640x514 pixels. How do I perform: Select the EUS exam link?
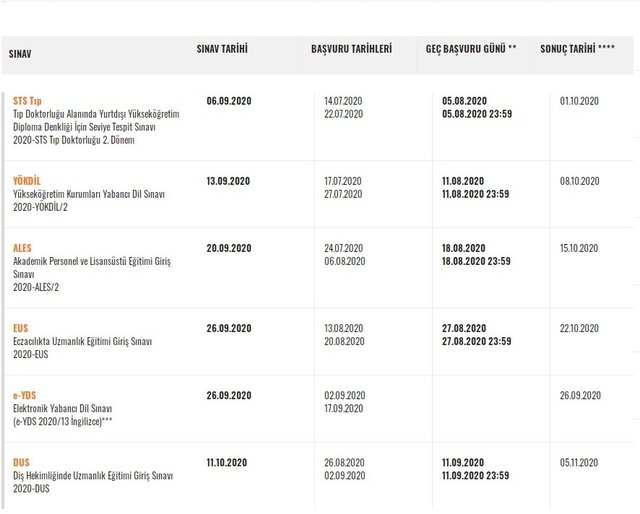pos(21,328)
